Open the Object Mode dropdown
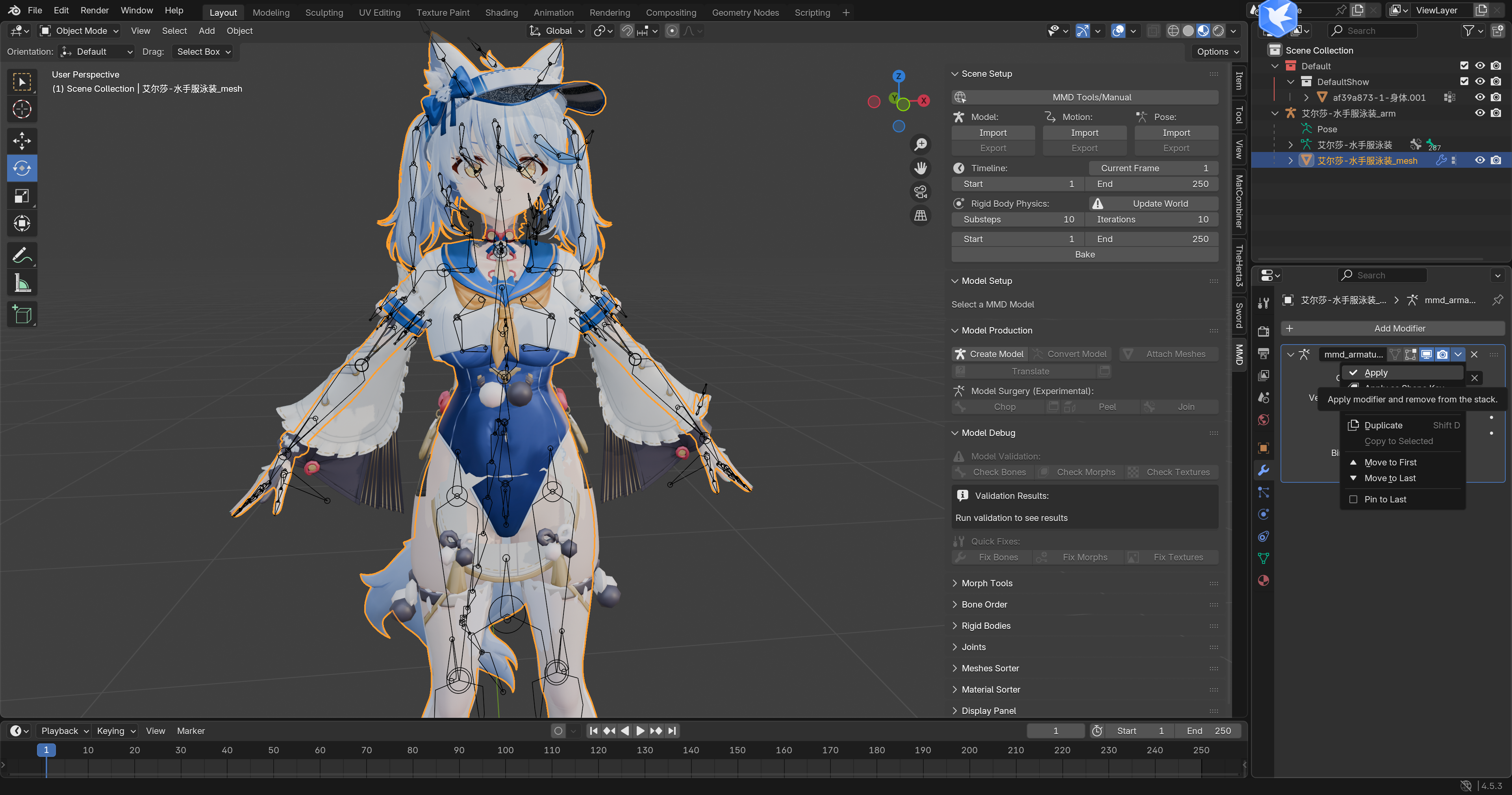The height and width of the screenshot is (795, 1512). pos(79,31)
